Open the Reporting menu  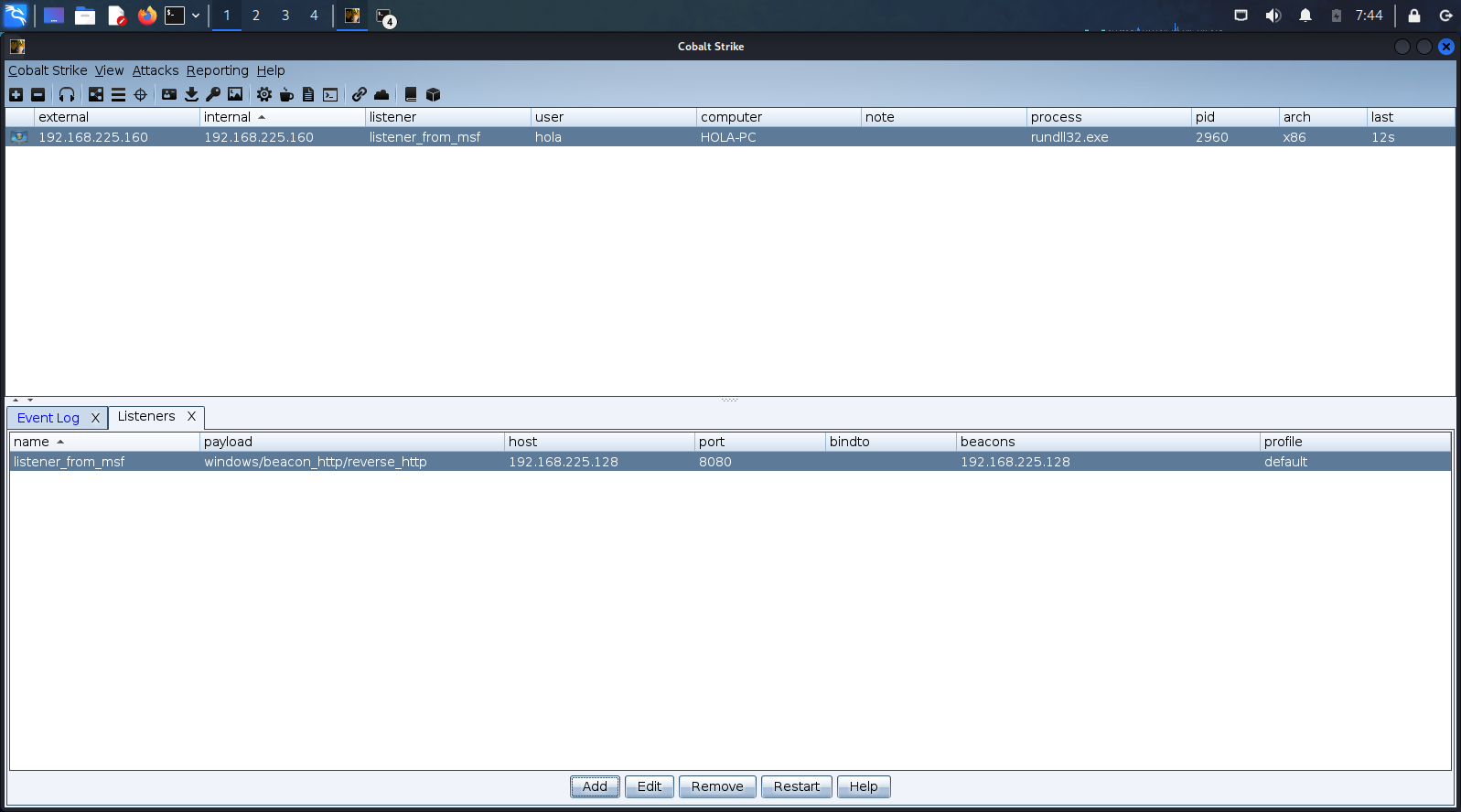218,70
